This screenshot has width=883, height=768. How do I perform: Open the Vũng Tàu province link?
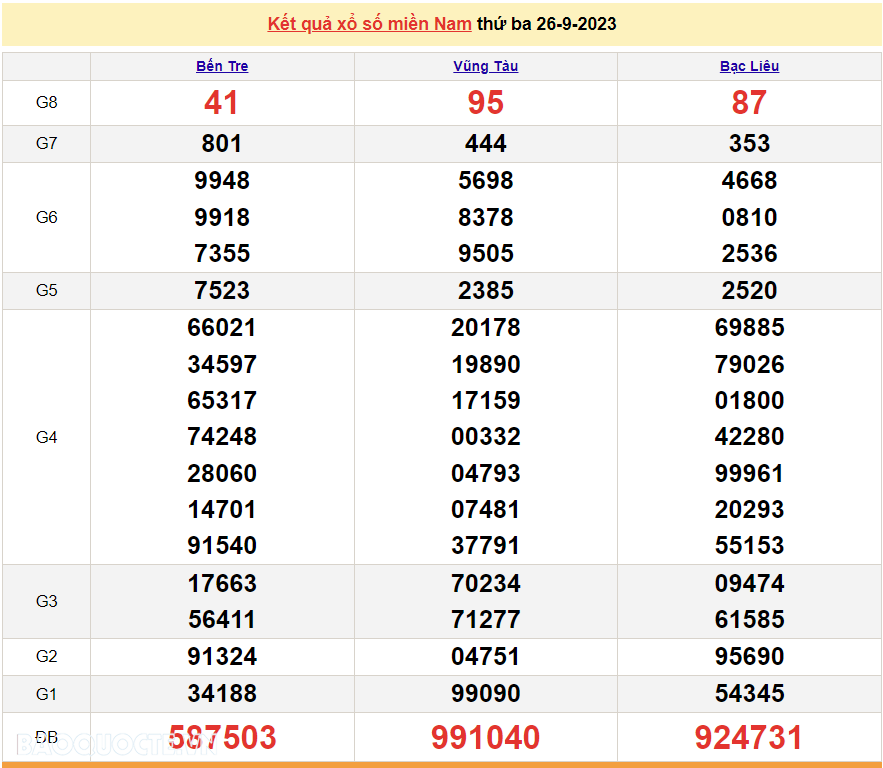[x=485, y=66]
